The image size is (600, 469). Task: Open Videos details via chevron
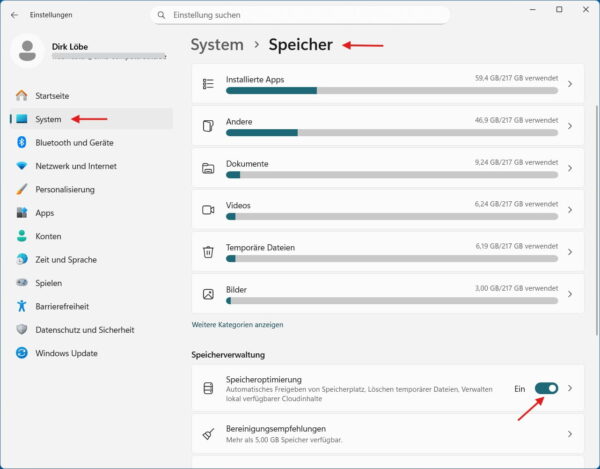click(570, 210)
